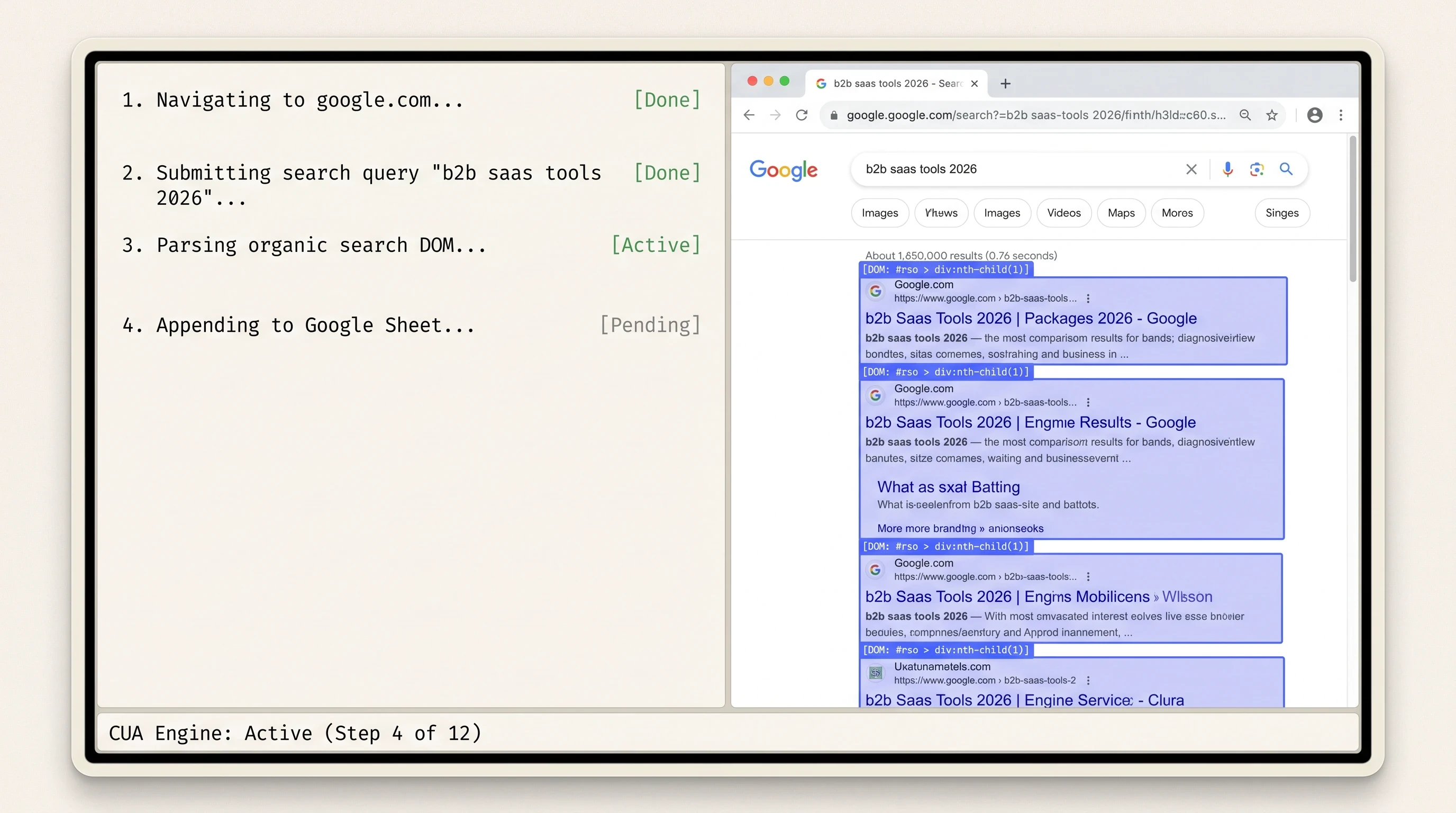The width and height of the screenshot is (1456, 813).
Task: Open Google Lens image search icon
Action: coord(1257,169)
